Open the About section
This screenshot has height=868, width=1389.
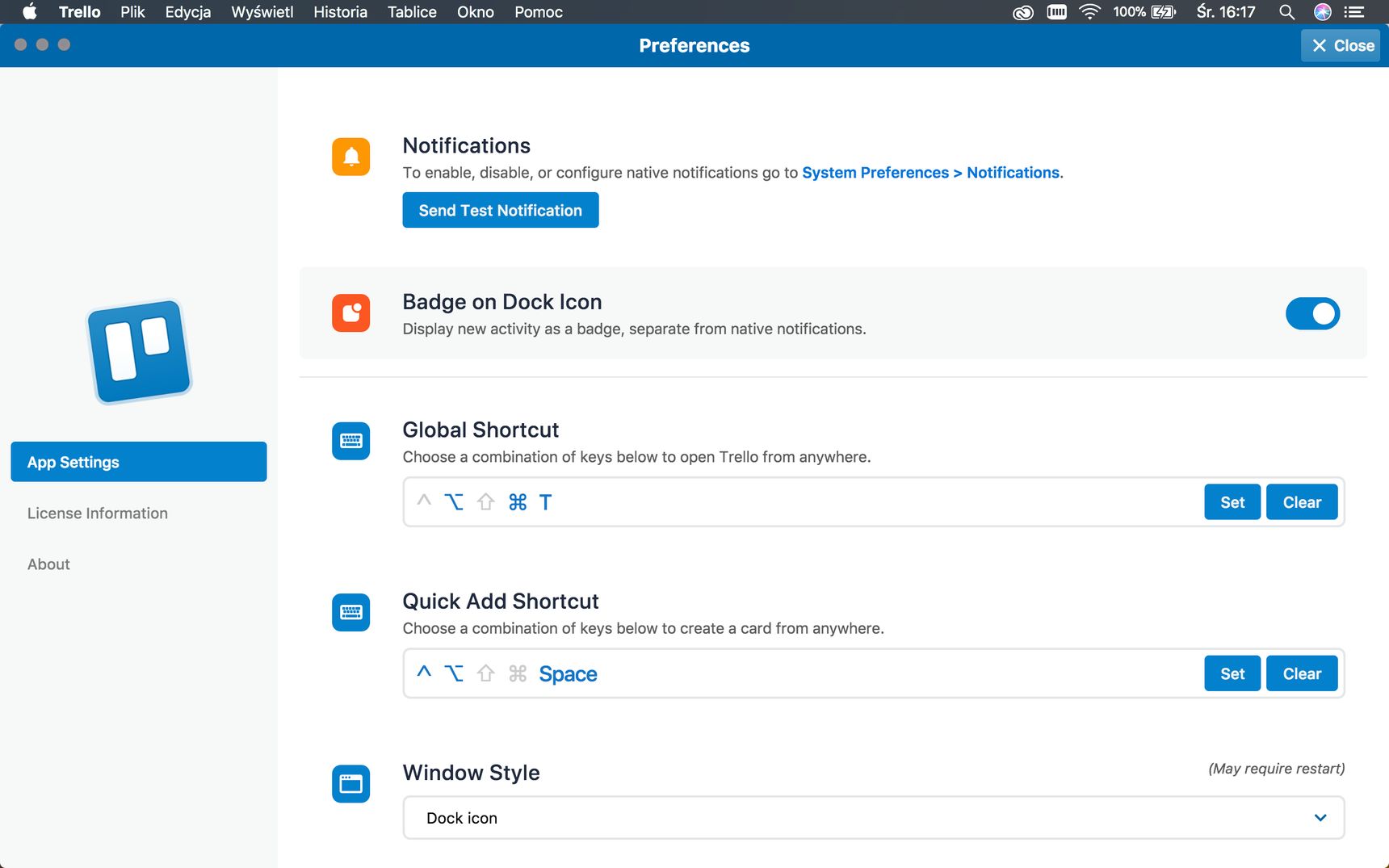(48, 564)
